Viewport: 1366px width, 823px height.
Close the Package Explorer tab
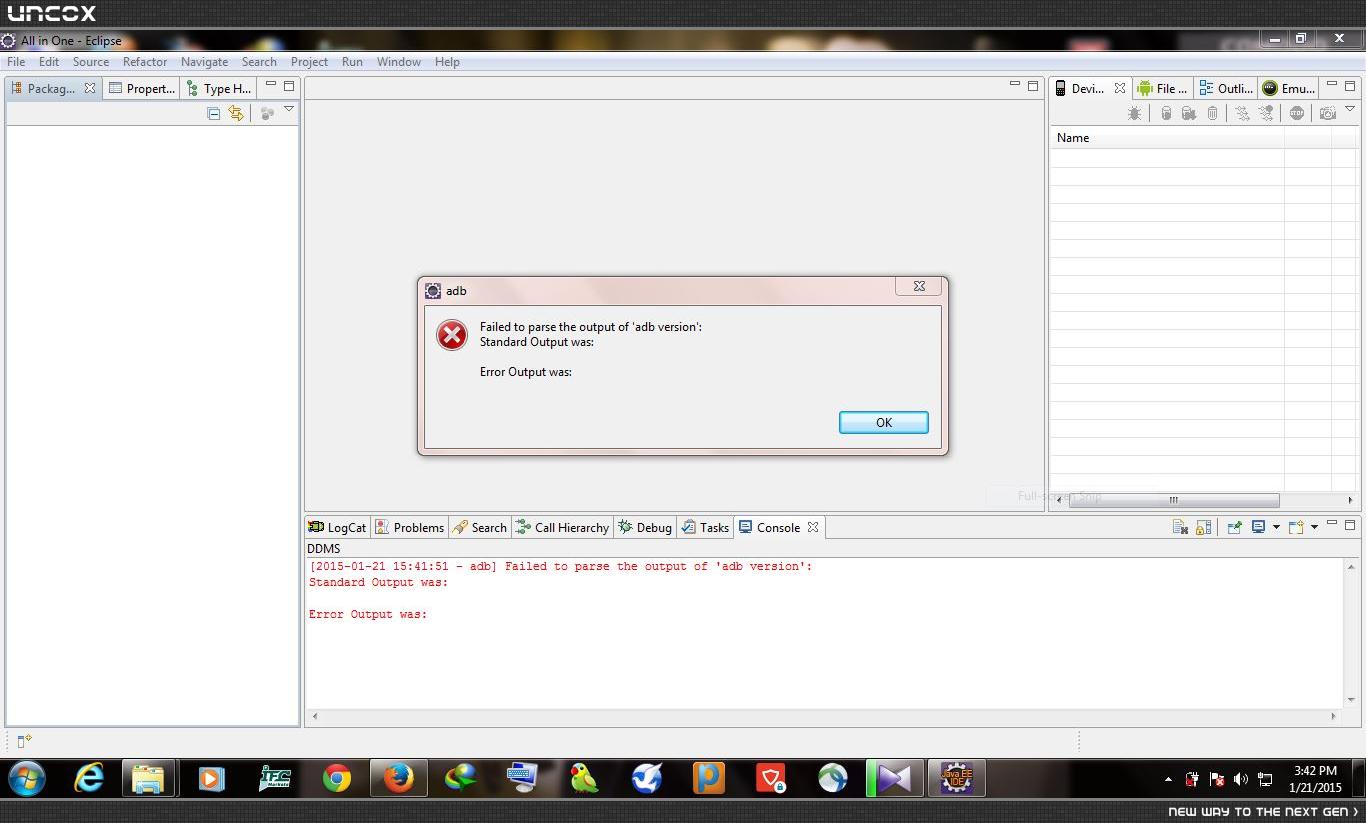90,88
